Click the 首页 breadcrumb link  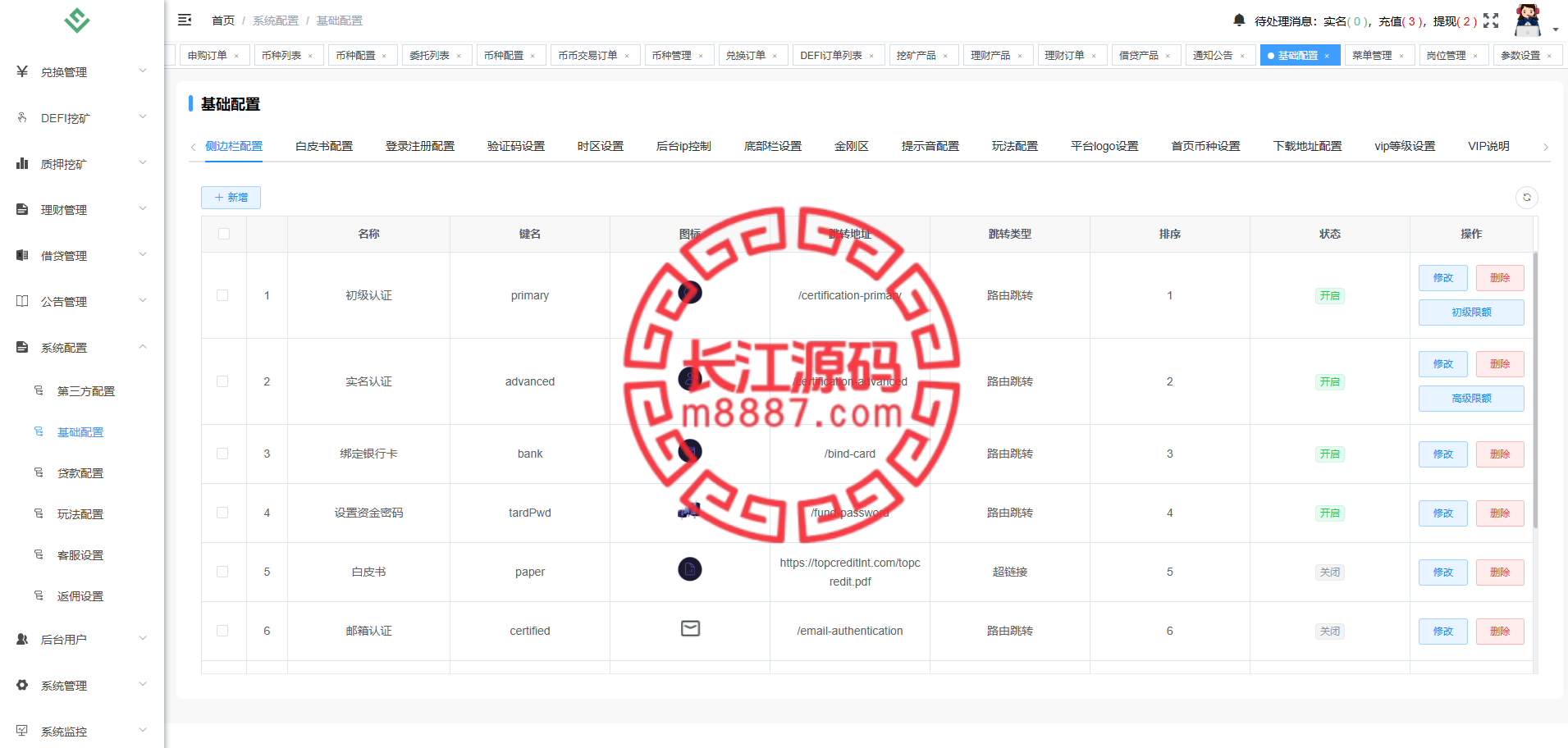223,21
